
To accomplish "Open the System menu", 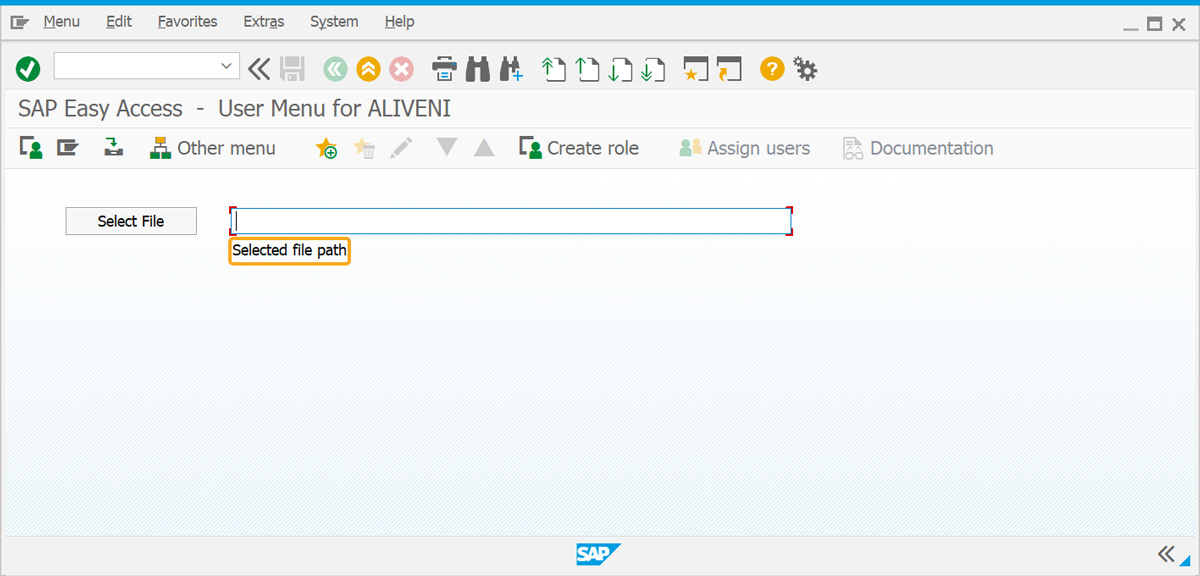I will [334, 21].
